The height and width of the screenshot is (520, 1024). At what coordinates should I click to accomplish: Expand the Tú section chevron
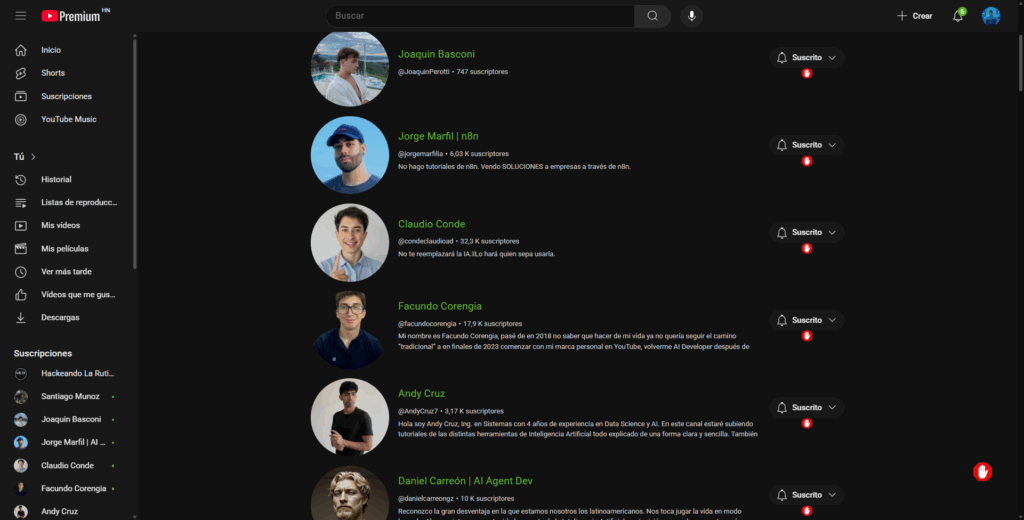pos(33,157)
